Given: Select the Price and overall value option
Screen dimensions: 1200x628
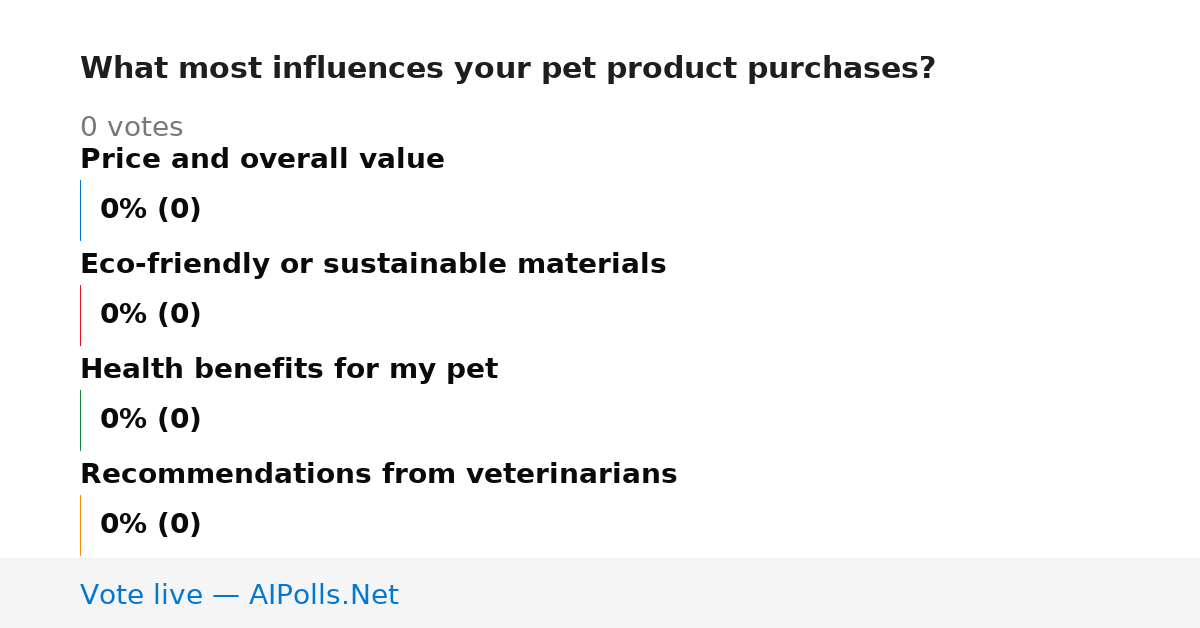Looking at the screenshot, I should pyautogui.click(x=262, y=159).
